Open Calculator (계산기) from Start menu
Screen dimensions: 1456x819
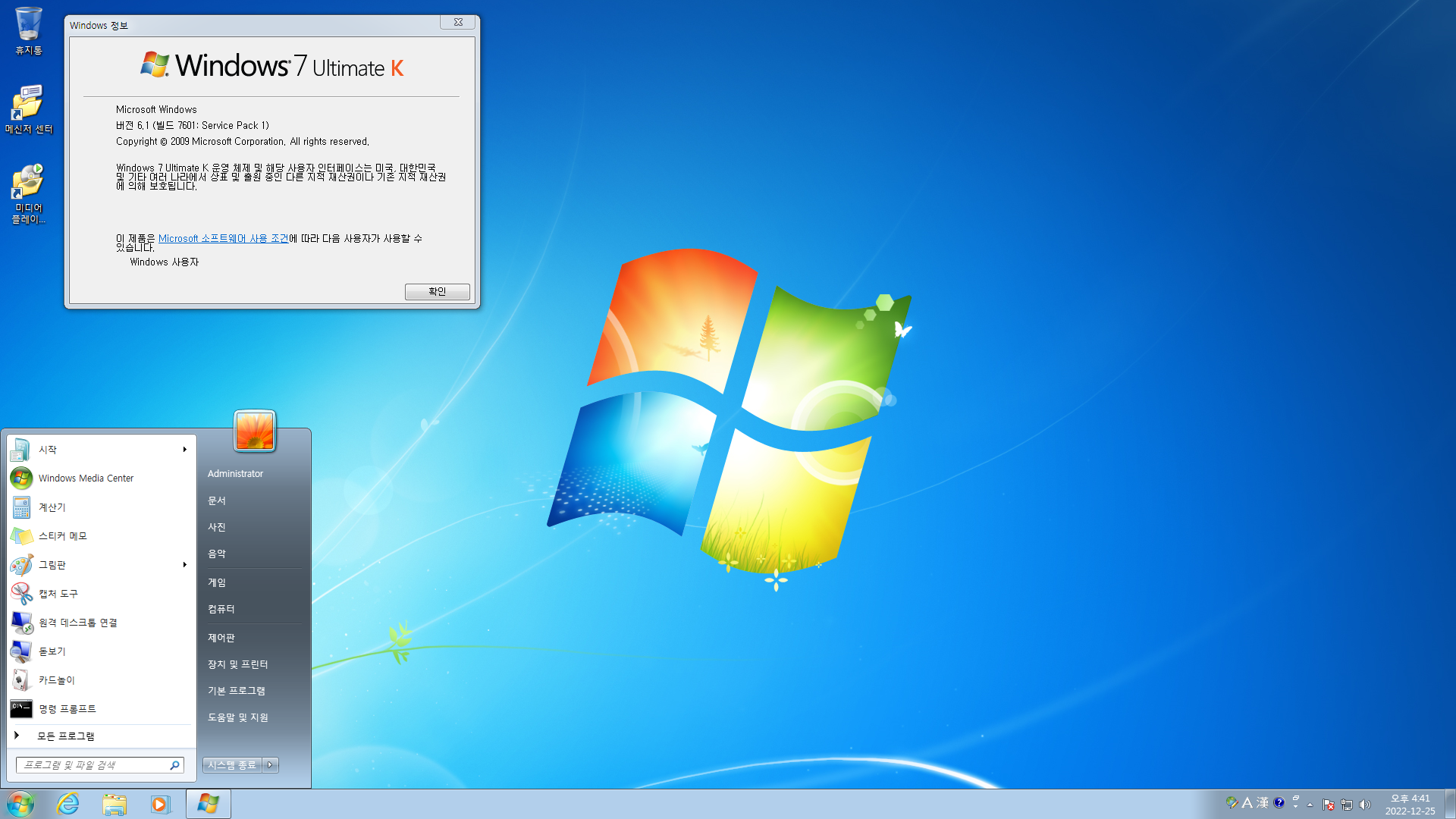click(x=52, y=507)
